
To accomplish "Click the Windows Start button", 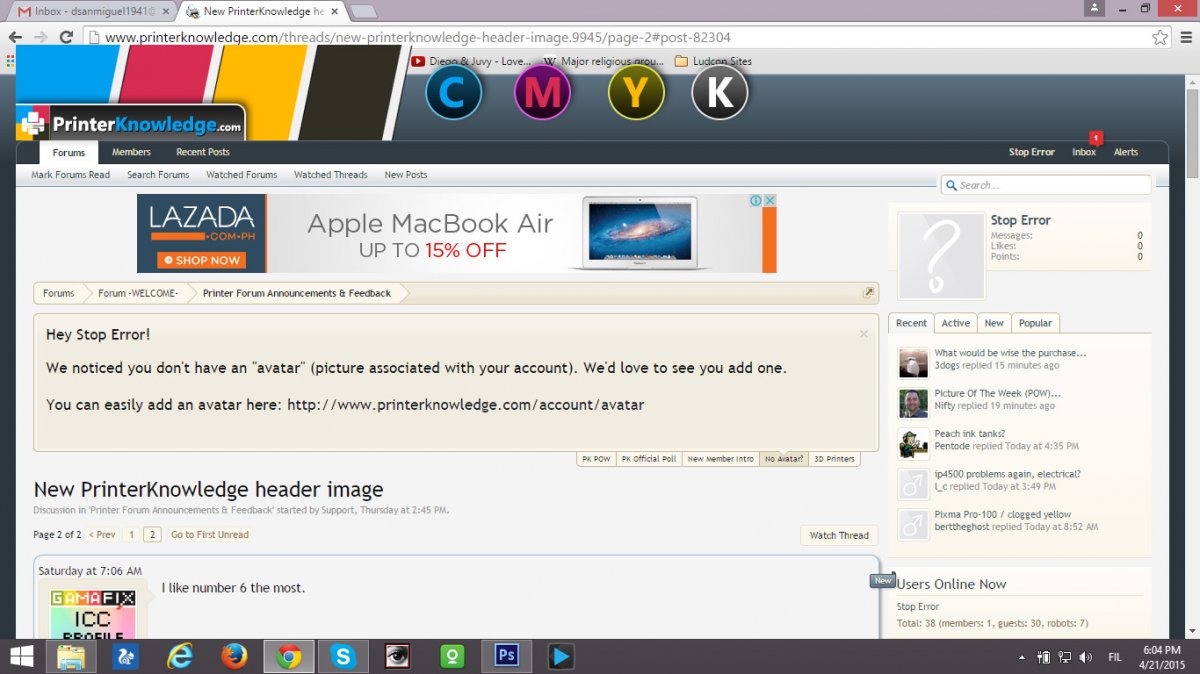I will click(19, 656).
